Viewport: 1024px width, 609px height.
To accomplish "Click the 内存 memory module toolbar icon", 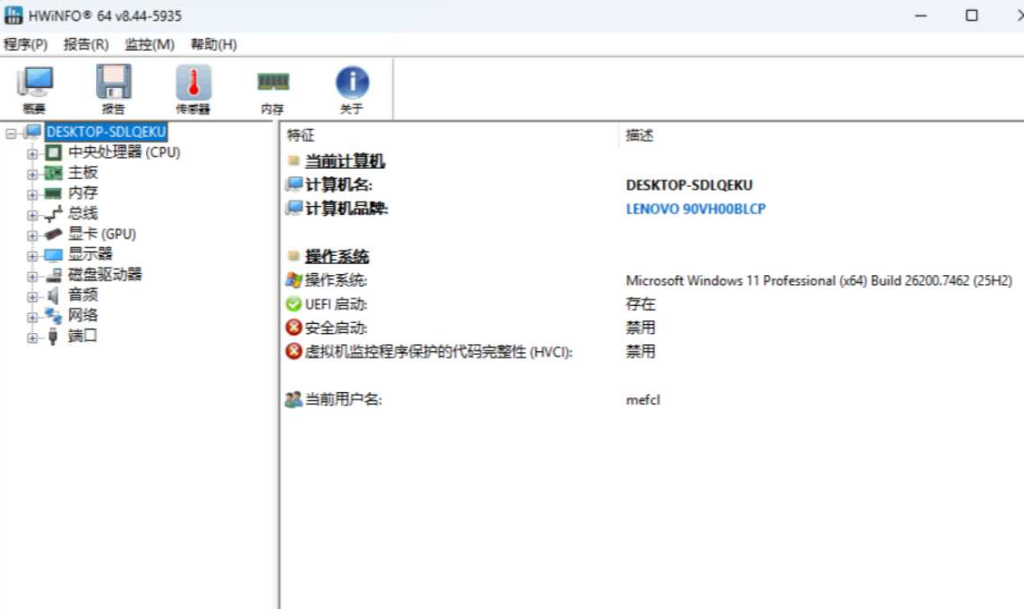I will [x=273, y=82].
